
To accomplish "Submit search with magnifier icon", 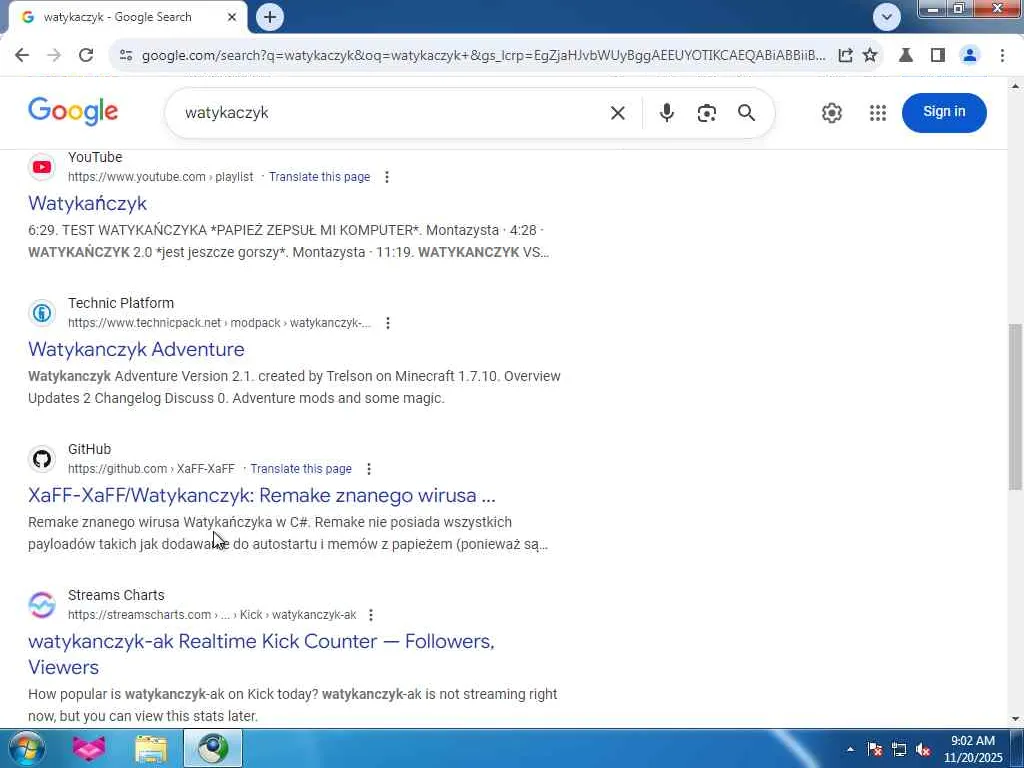I will (x=746, y=113).
